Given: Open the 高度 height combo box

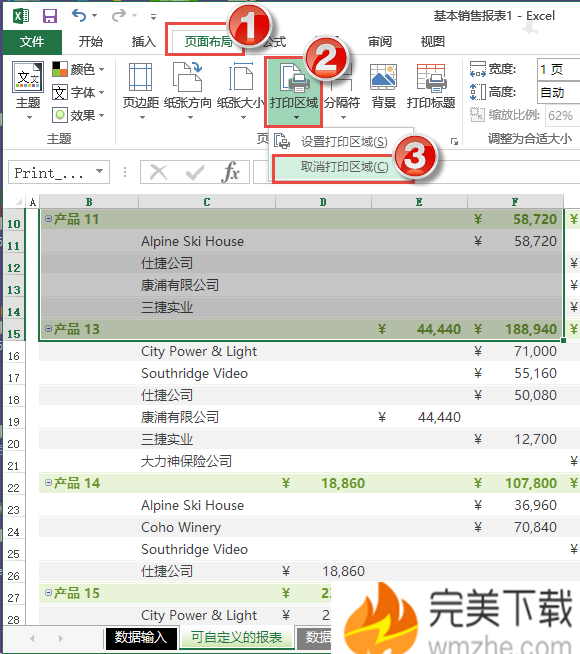Looking at the screenshot, I should tap(558, 92).
